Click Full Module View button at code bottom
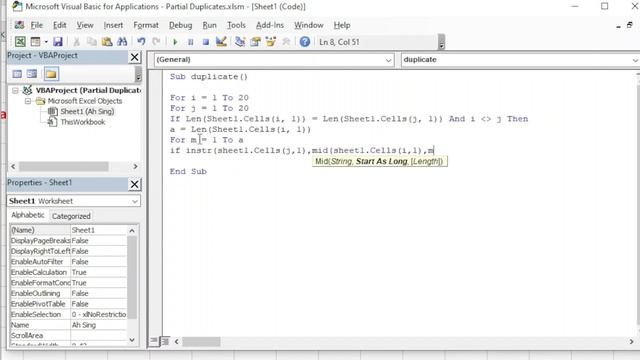The image size is (640, 360). click(x=165, y=341)
